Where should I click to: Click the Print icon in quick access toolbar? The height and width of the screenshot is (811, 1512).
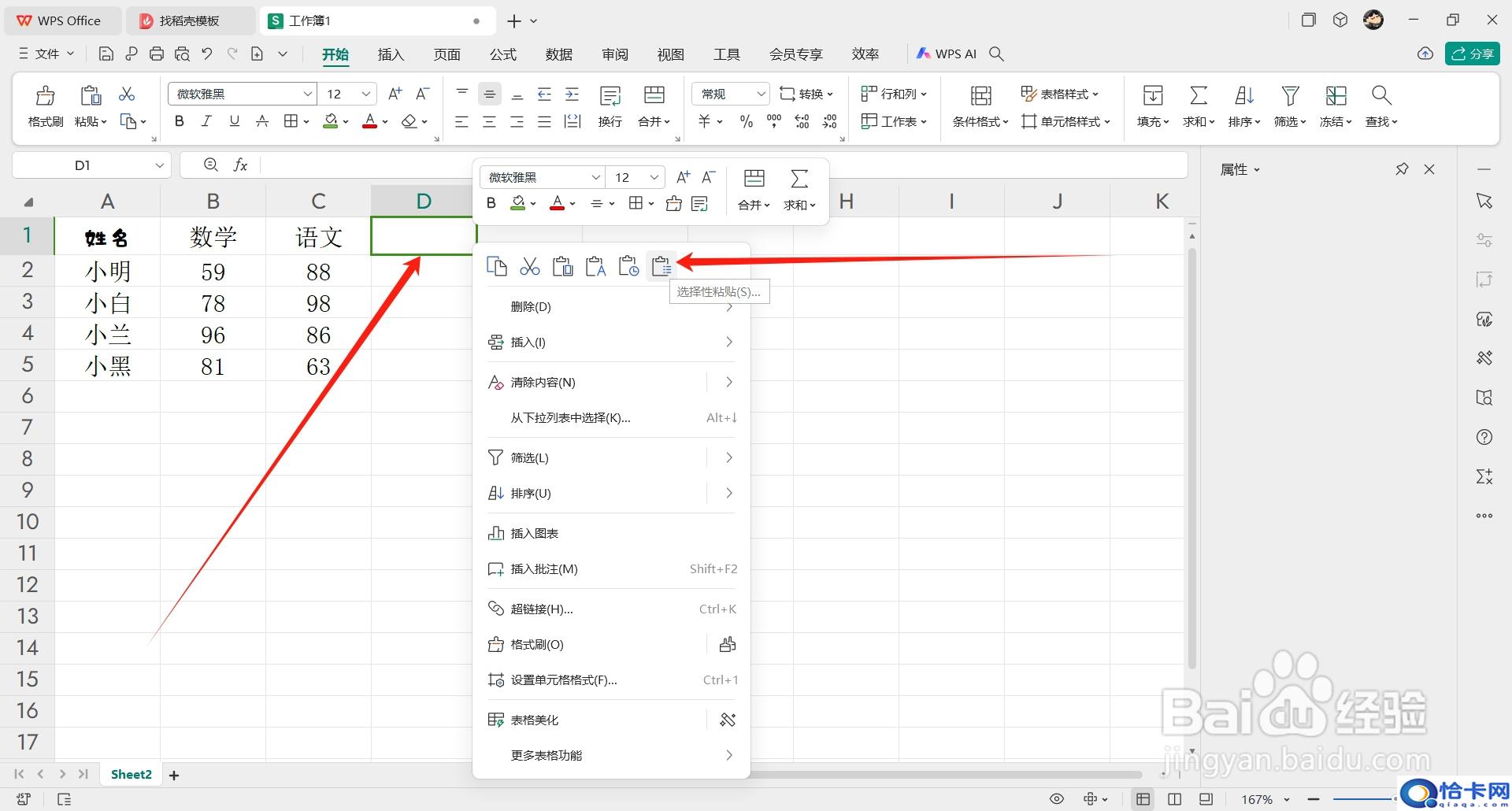coord(157,54)
